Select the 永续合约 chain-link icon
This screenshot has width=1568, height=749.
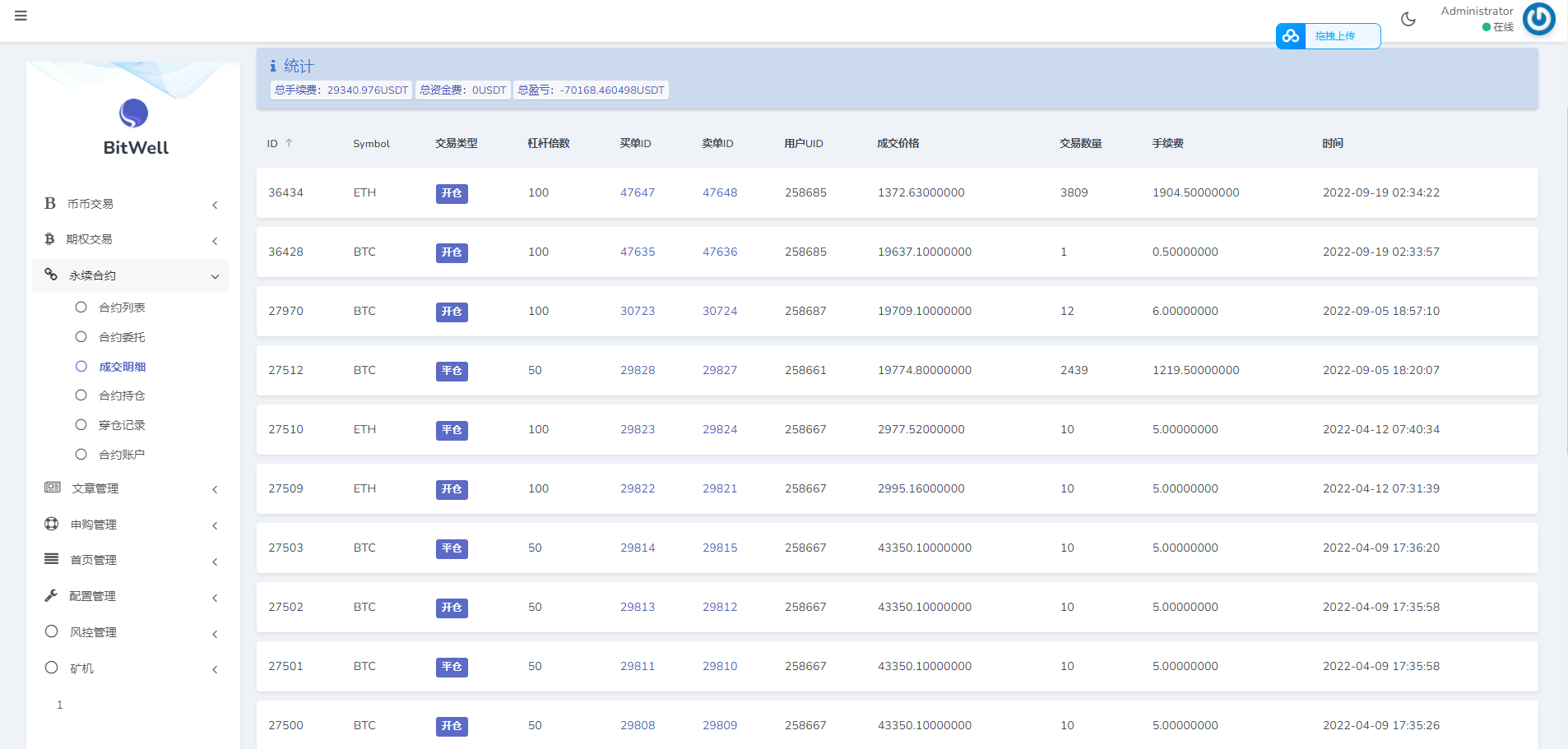tap(50, 275)
